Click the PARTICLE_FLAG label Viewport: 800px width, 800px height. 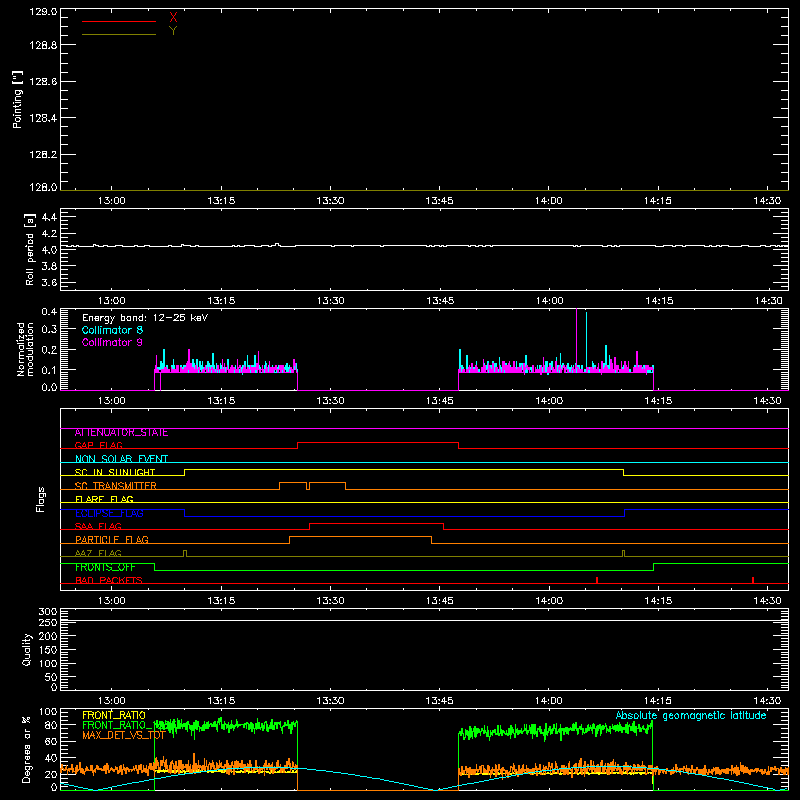tap(112, 540)
